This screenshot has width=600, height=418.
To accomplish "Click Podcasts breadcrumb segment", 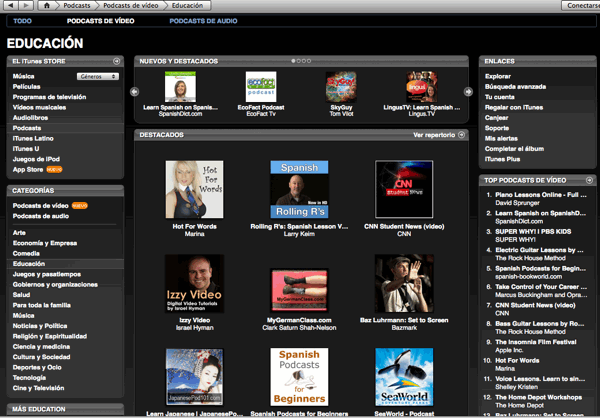I will pos(77,5).
